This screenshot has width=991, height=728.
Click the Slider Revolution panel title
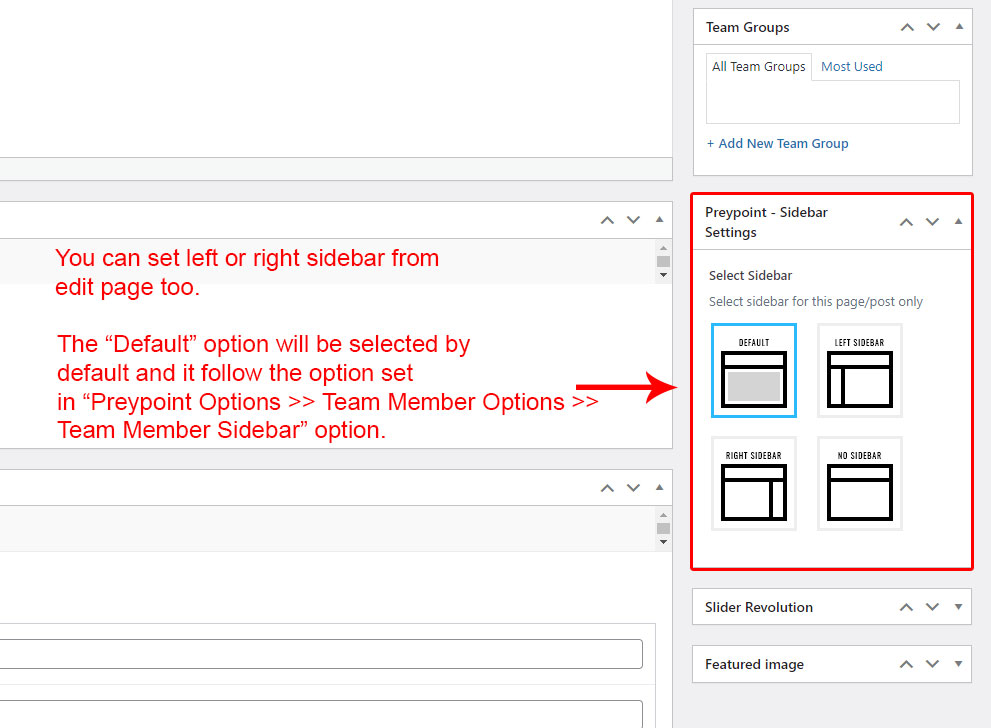(759, 607)
